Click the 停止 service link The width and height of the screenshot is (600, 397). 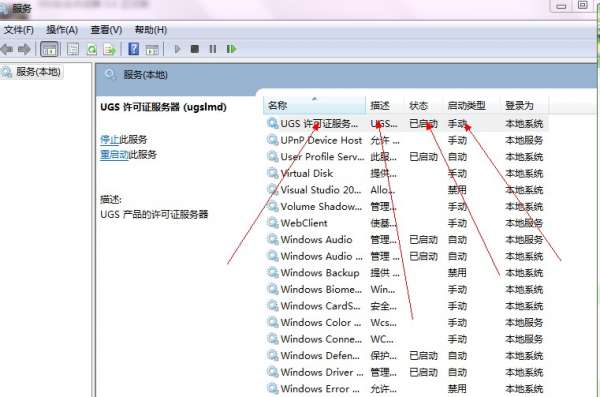[109, 139]
